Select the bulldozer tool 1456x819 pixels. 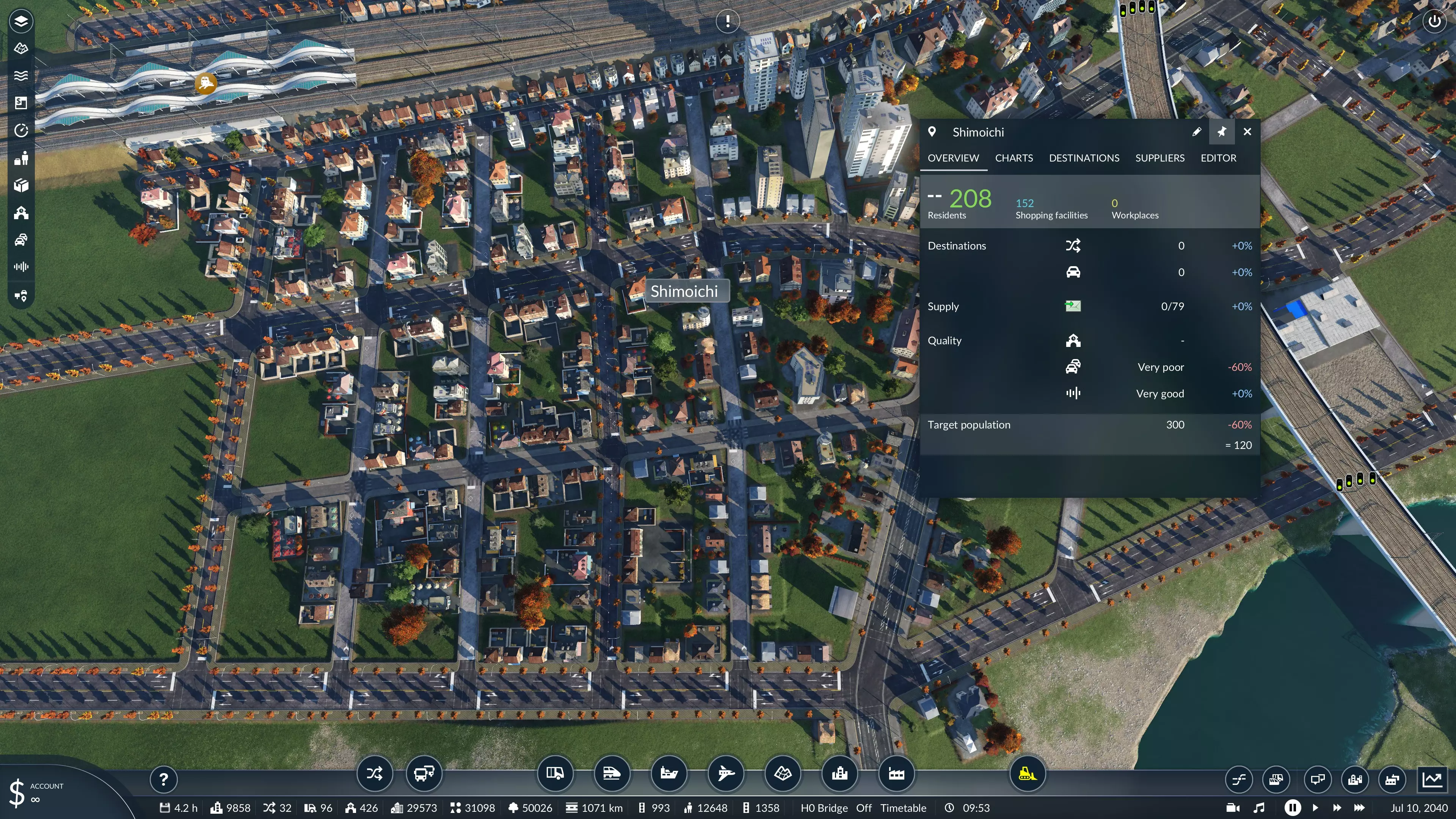(x=1027, y=774)
